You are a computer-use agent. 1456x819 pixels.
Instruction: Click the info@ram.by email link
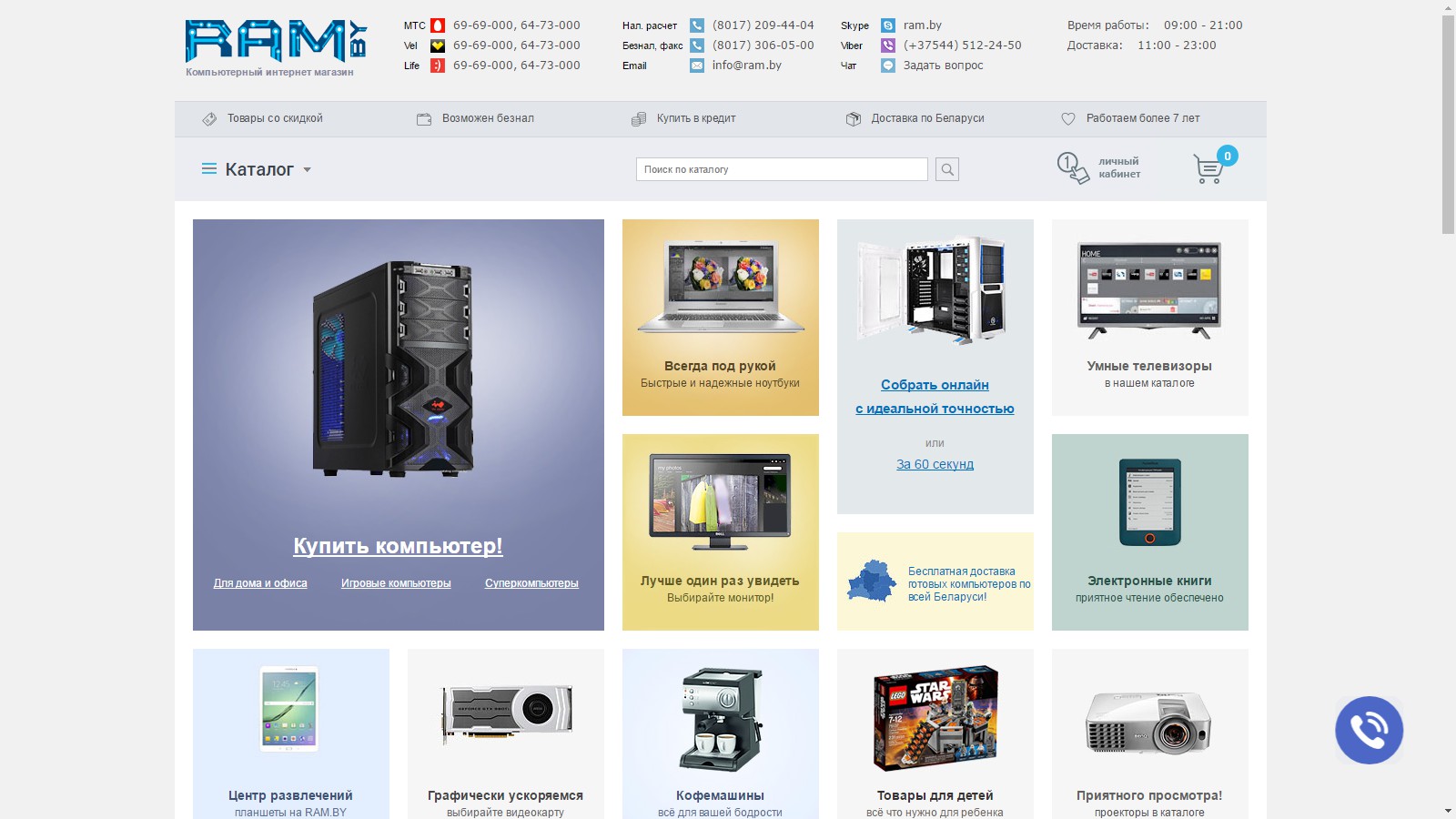(x=746, y=66)
